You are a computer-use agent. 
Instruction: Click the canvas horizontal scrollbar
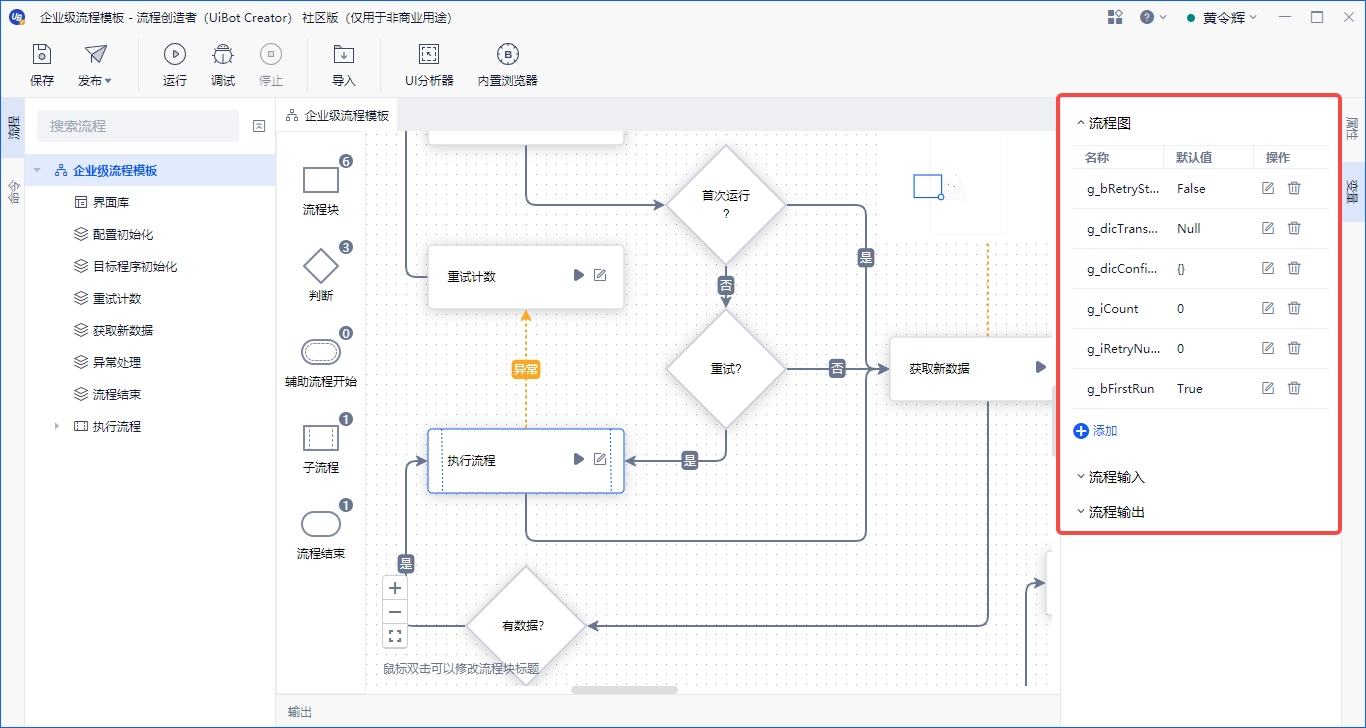(x=624, y=689)
